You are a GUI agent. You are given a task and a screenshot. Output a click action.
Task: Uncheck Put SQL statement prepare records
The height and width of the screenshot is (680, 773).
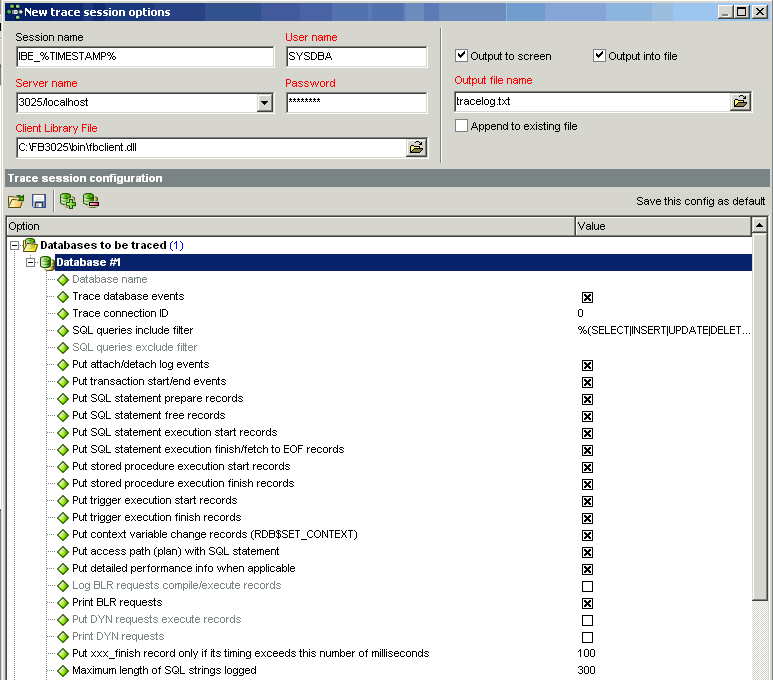(x=587, y=399)
